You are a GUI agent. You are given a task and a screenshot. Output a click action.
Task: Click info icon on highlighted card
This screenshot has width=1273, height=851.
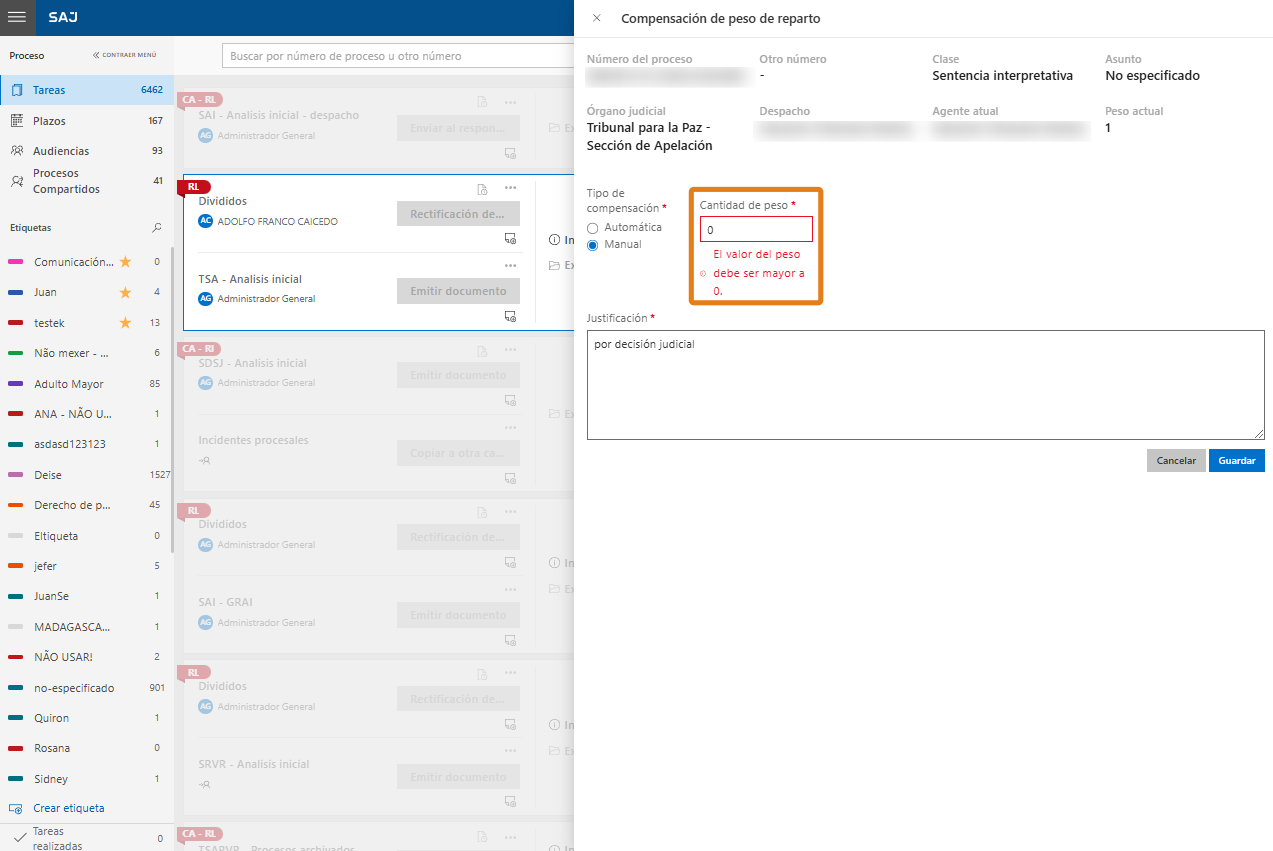pos(554,240)
